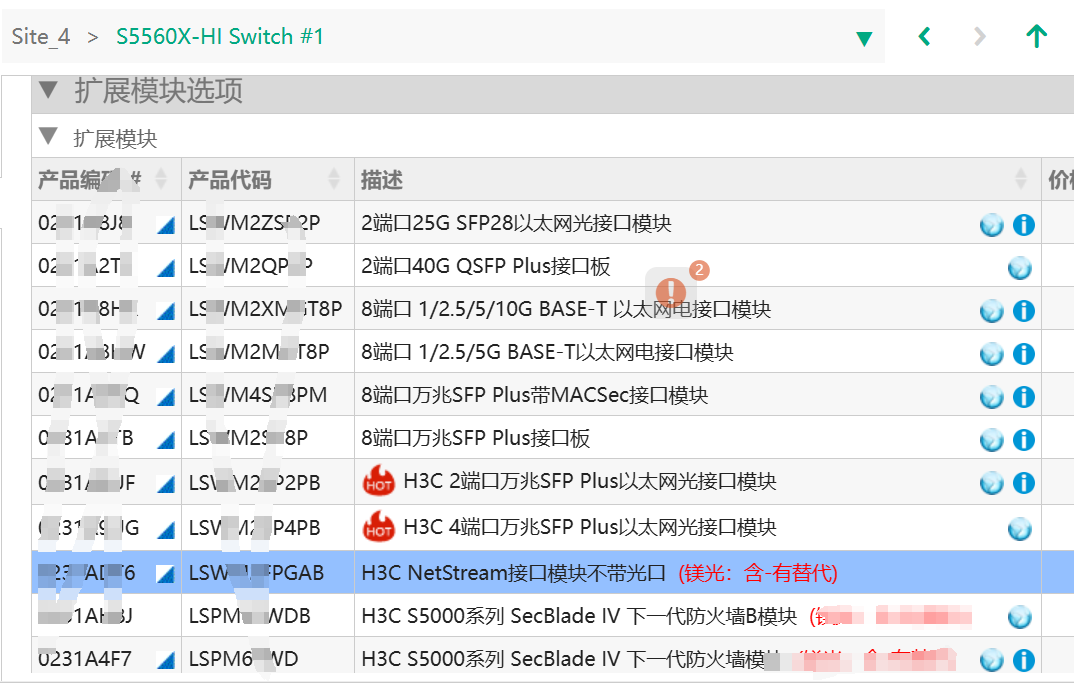Screen dimensions: 1074x687
Task: Click the orange warning alert icon with badge 2
Action: point(672,291)
